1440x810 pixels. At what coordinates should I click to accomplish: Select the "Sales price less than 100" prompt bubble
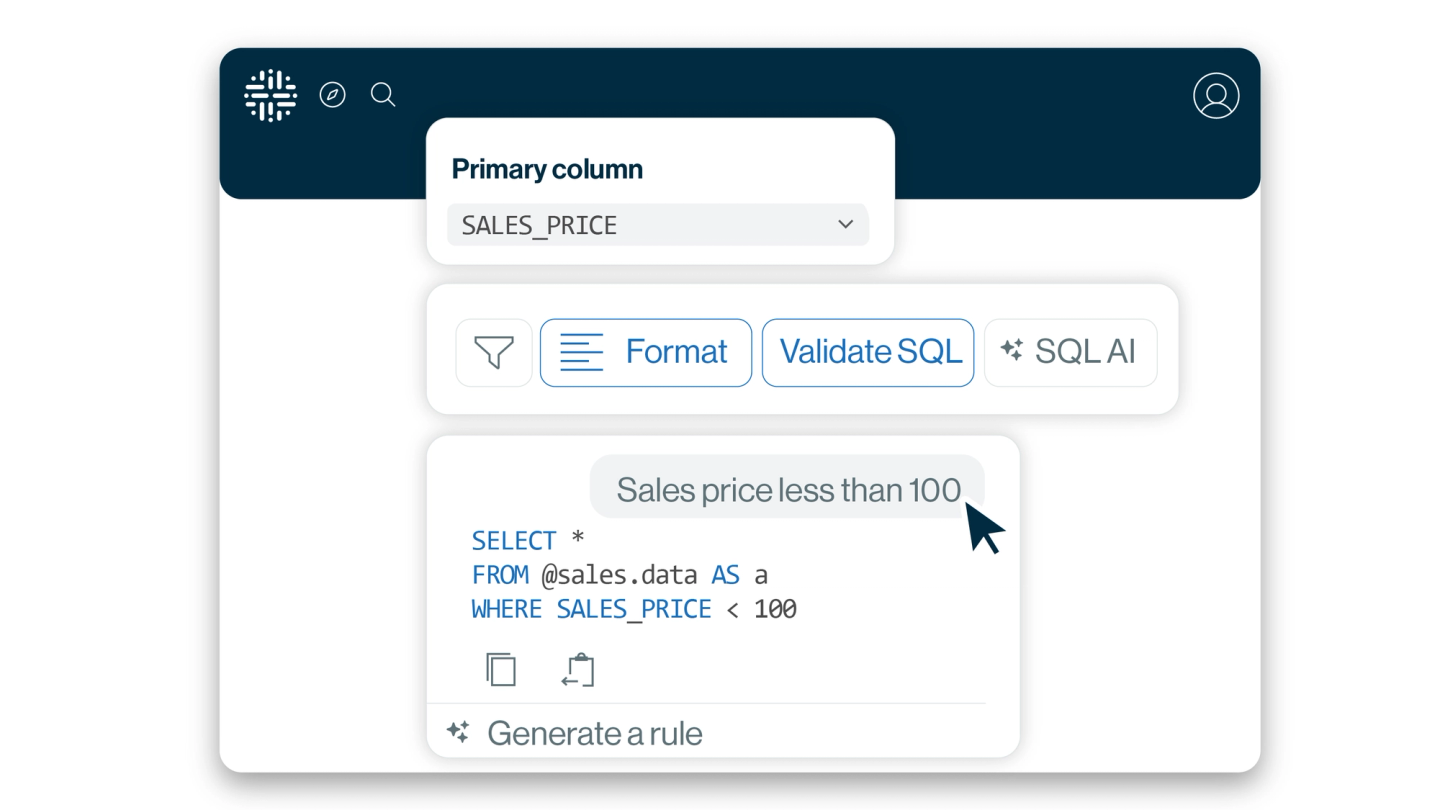pos(787,489)
